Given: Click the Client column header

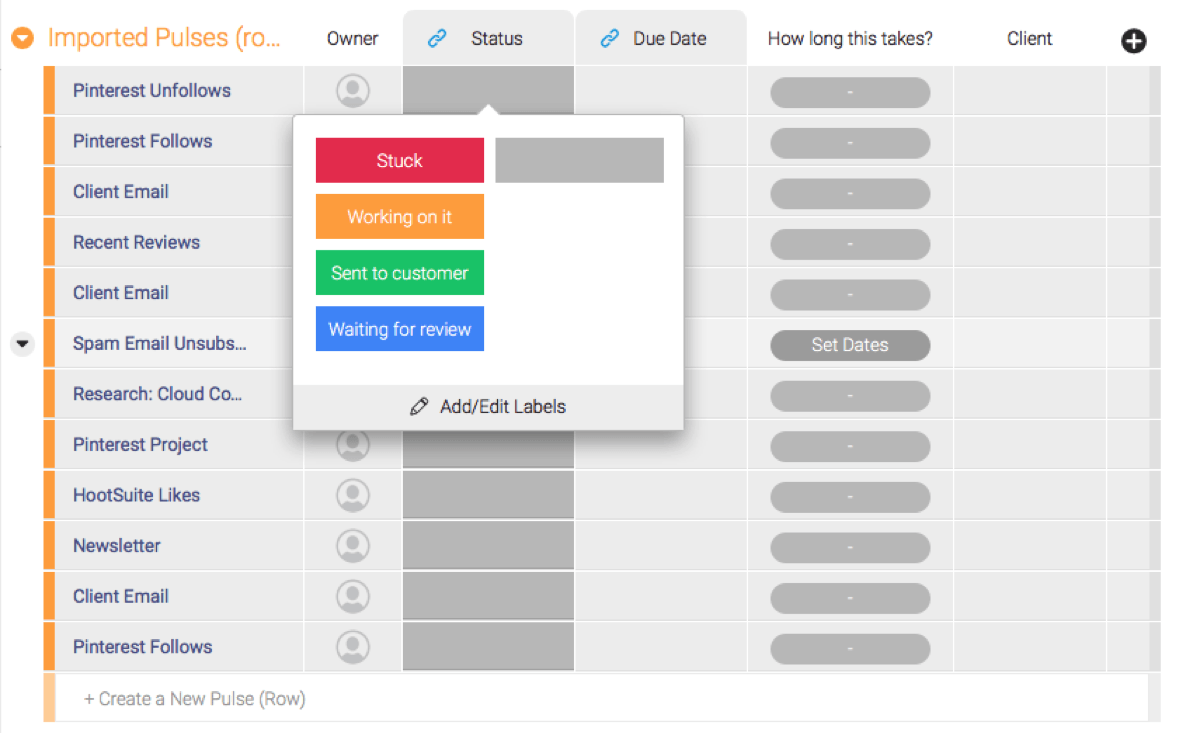Looking at the screenshot, I should point(1029,38).
